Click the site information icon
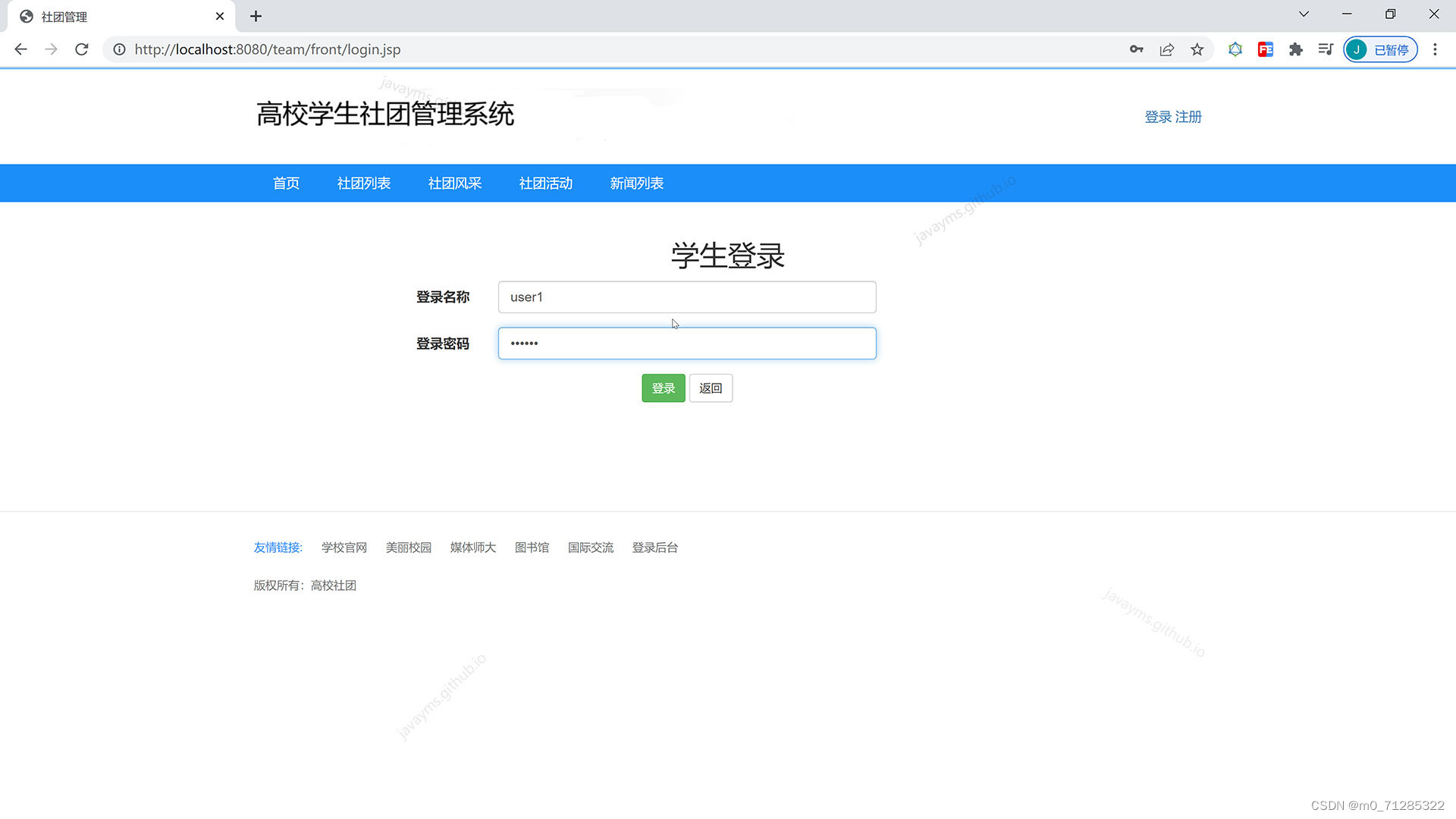 (x=119, y=49)
